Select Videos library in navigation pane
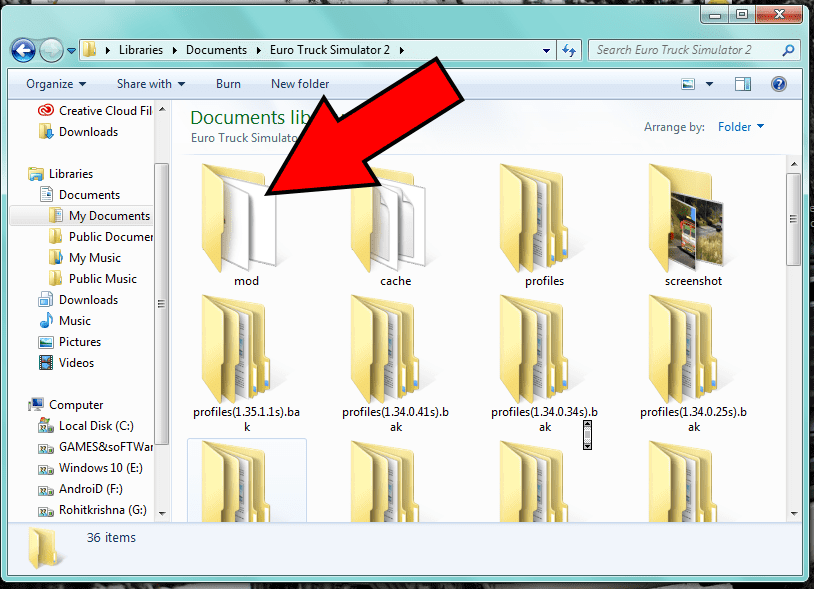 click(66, 363)
